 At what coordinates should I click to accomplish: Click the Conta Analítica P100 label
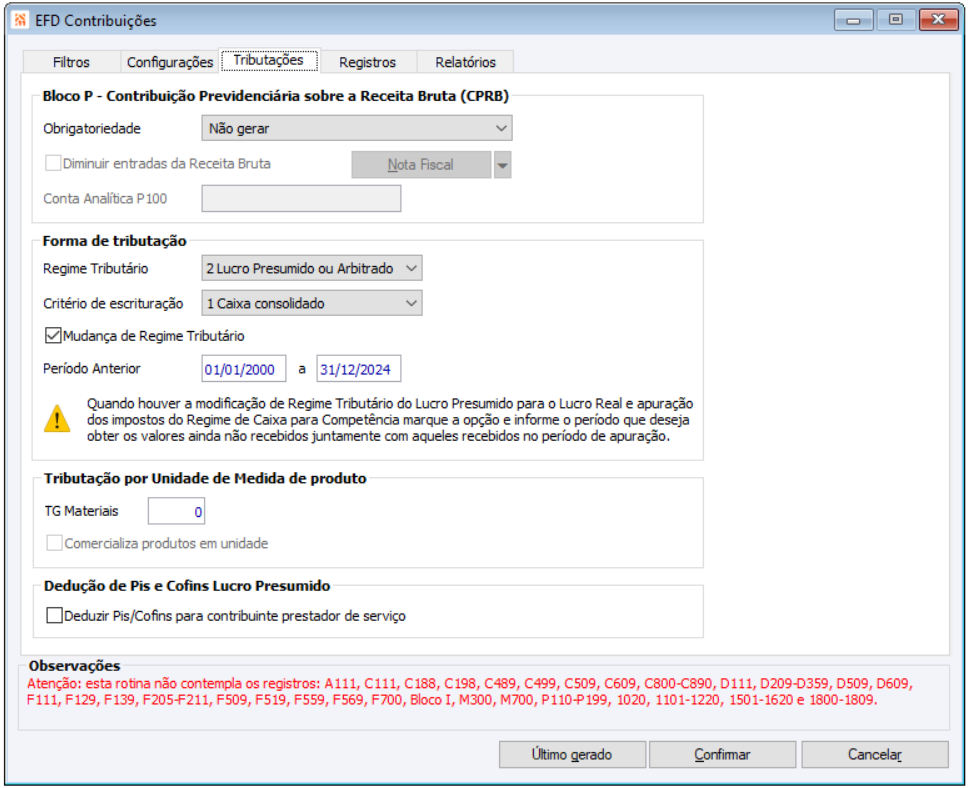point(105,199)
